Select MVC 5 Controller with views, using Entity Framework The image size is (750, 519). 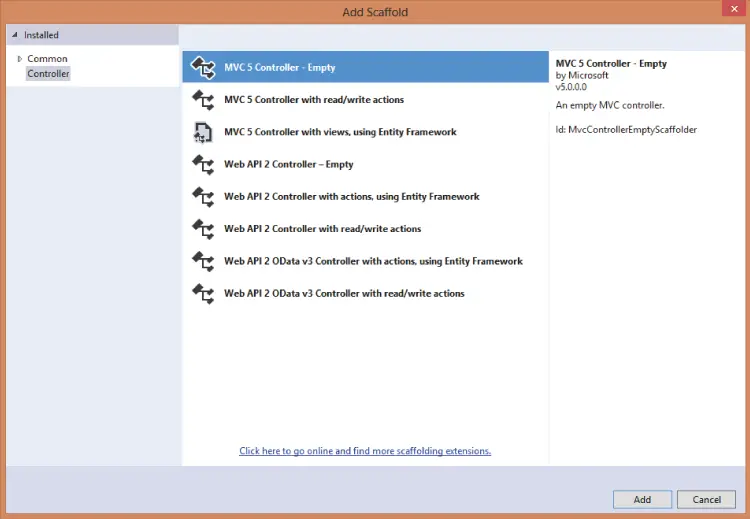coord(365,132)
